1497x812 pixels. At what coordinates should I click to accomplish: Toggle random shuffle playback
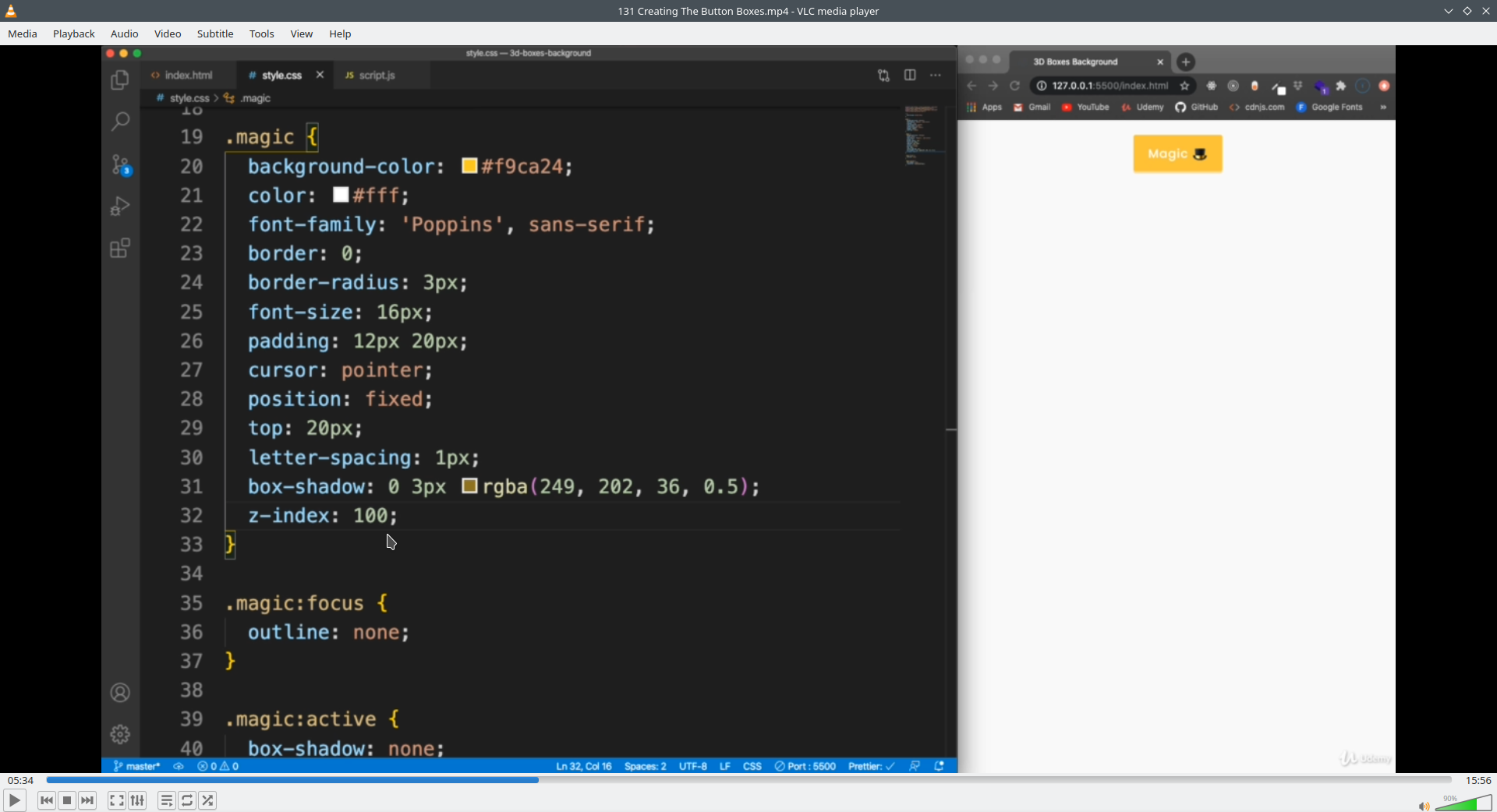(207, 800)
